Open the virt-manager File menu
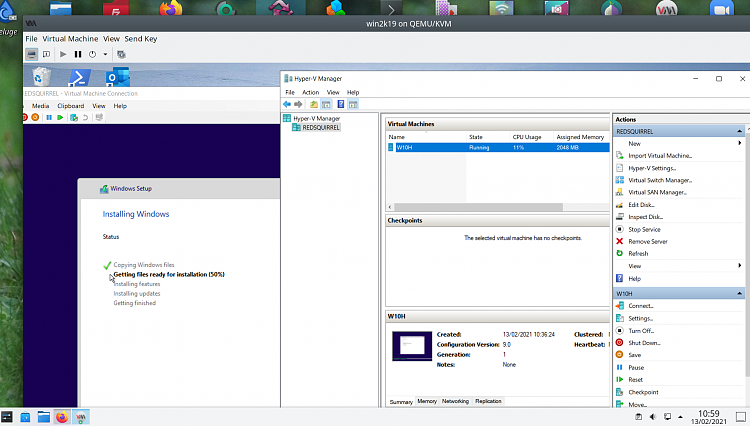 pos(31,39)
